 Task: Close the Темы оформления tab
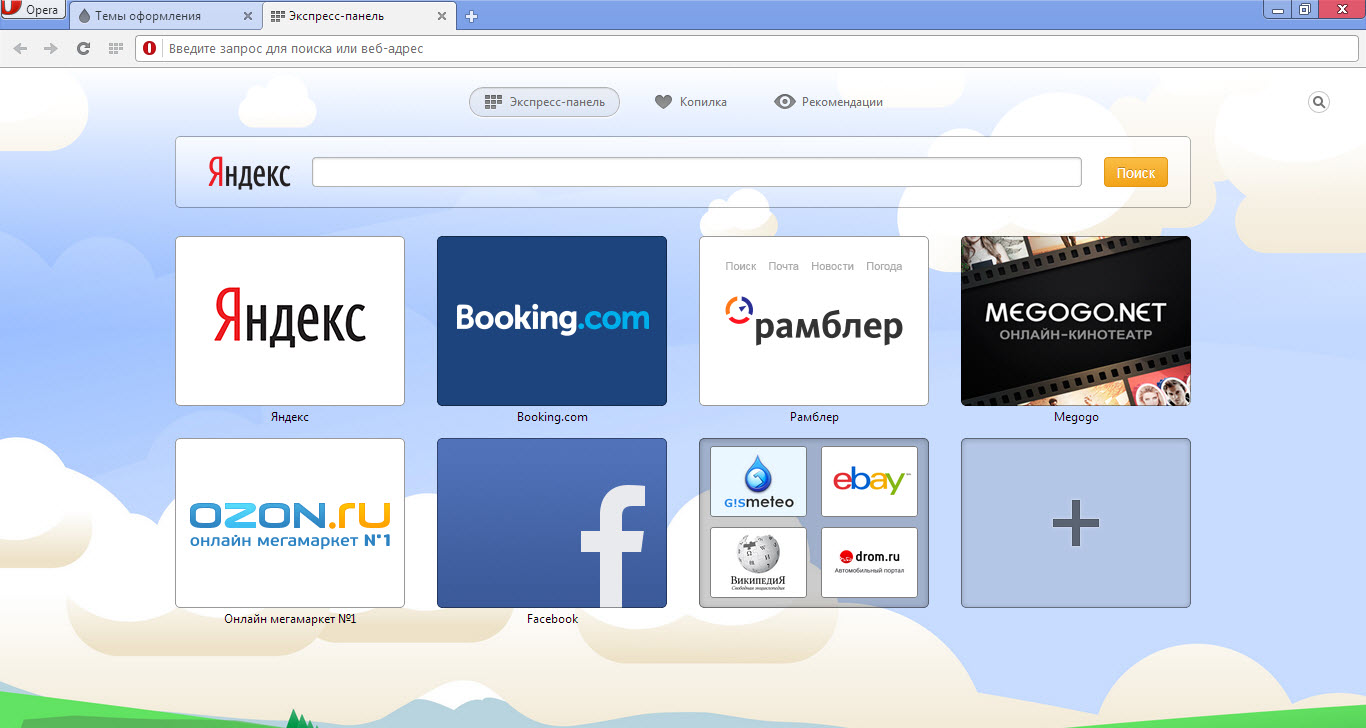[248, 16]
